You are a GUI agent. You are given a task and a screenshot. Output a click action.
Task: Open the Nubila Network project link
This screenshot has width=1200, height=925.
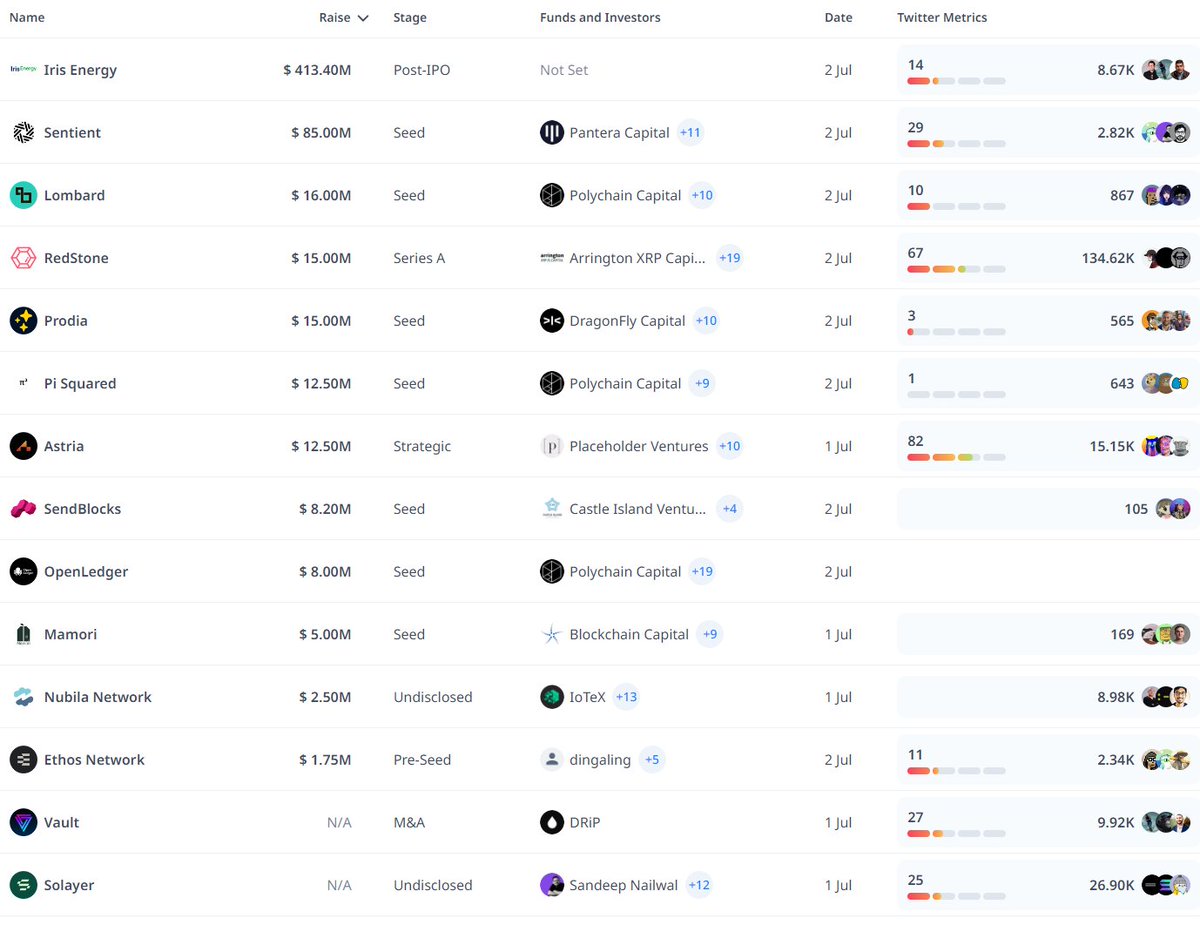pos(98,697)
